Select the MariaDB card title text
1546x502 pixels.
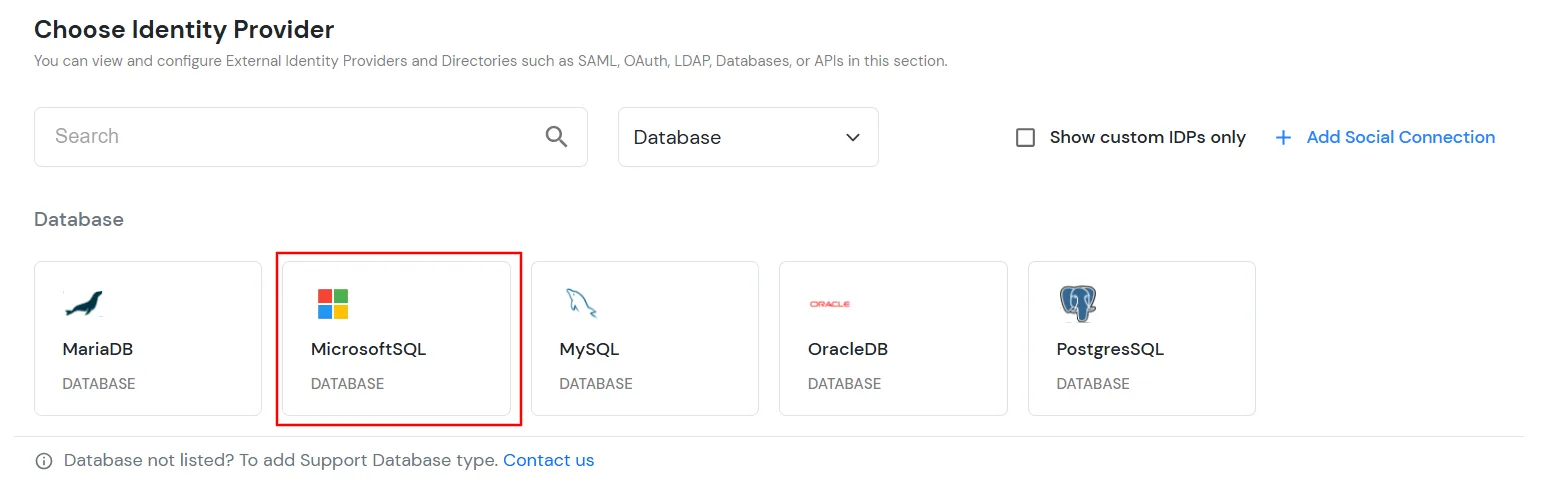tap(98, 349)
